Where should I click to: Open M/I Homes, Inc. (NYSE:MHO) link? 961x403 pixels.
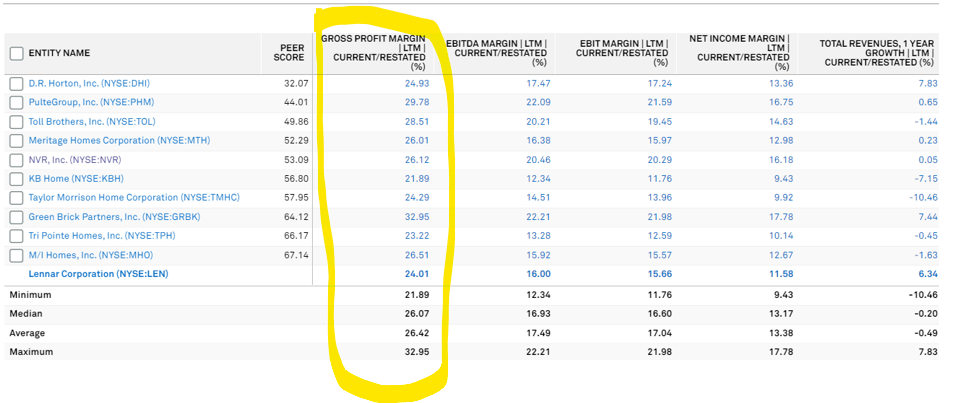[x=91, y=255]
